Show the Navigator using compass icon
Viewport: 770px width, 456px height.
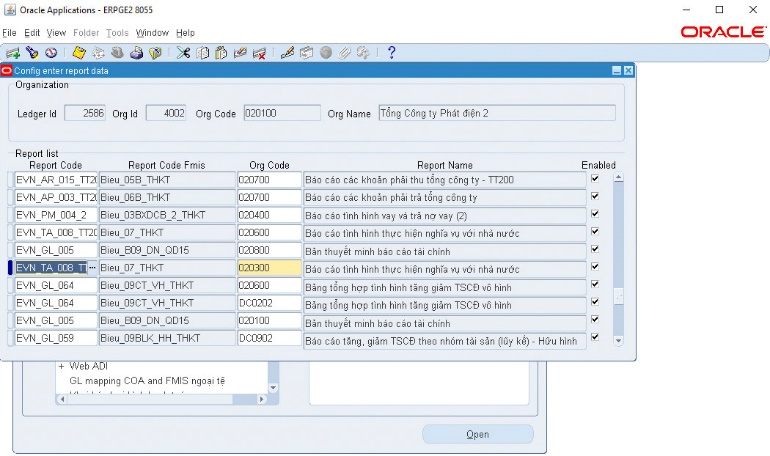pyautogui.click(x=51, y=53)
